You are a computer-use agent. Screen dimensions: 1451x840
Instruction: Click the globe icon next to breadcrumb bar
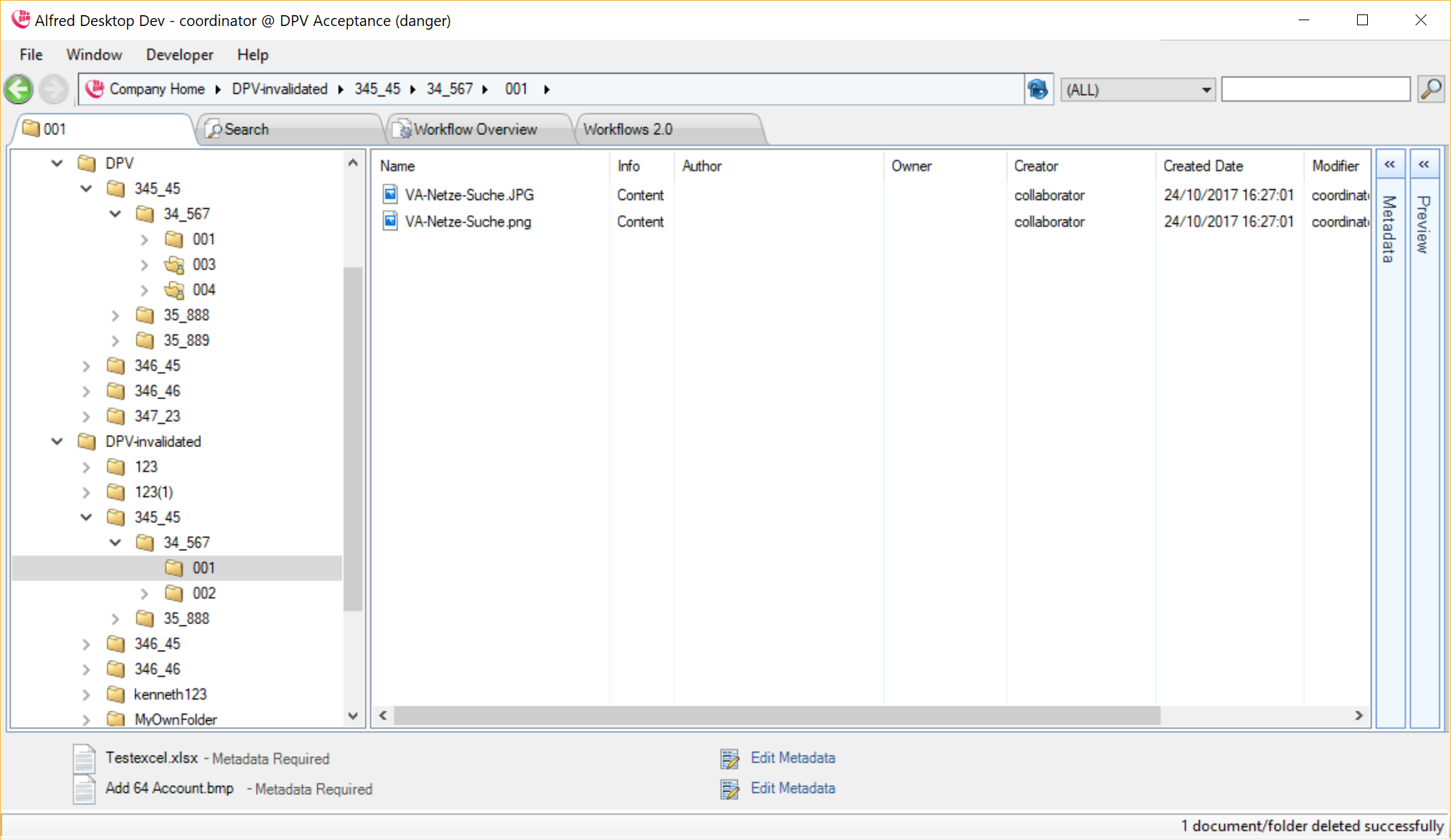click(x=1038, y=90)
